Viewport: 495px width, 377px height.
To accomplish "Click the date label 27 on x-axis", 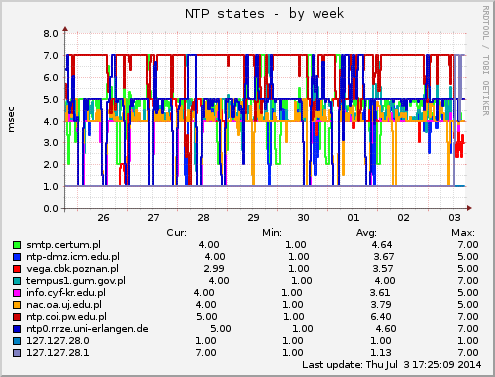I will click(x=153, y=218).
